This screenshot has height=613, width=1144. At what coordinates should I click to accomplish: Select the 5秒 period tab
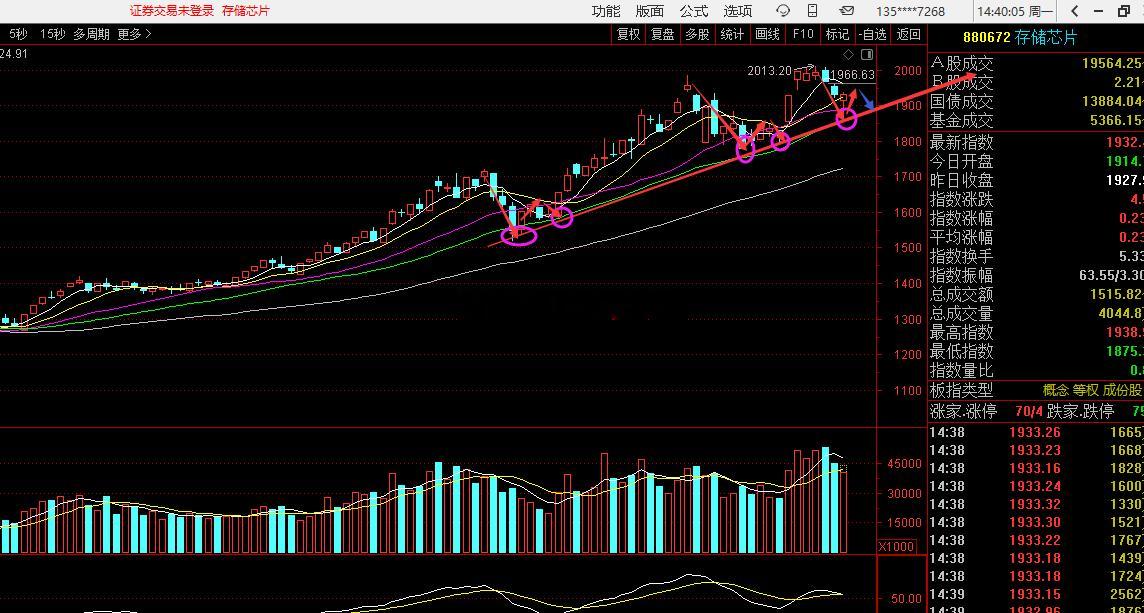point(18,34)
